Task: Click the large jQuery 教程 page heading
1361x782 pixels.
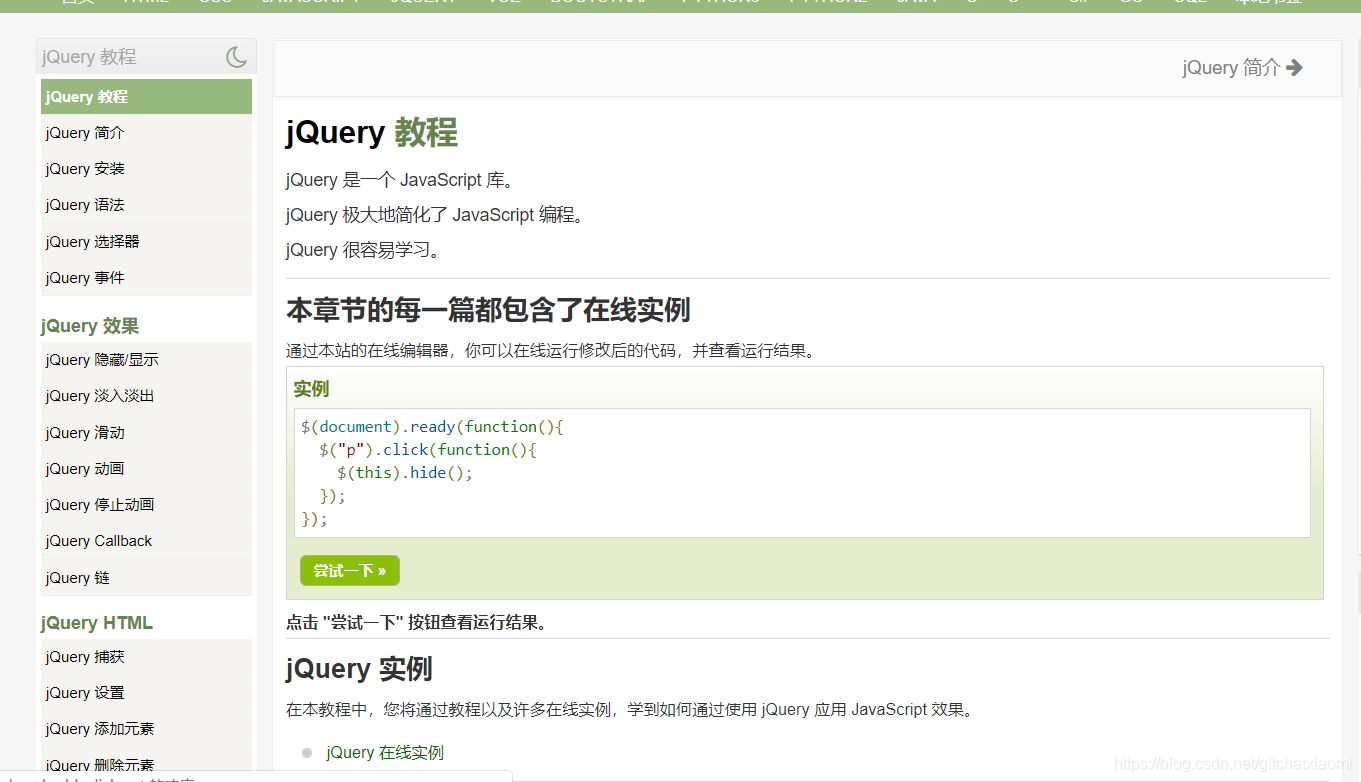Action: click(x=372, y=132)
